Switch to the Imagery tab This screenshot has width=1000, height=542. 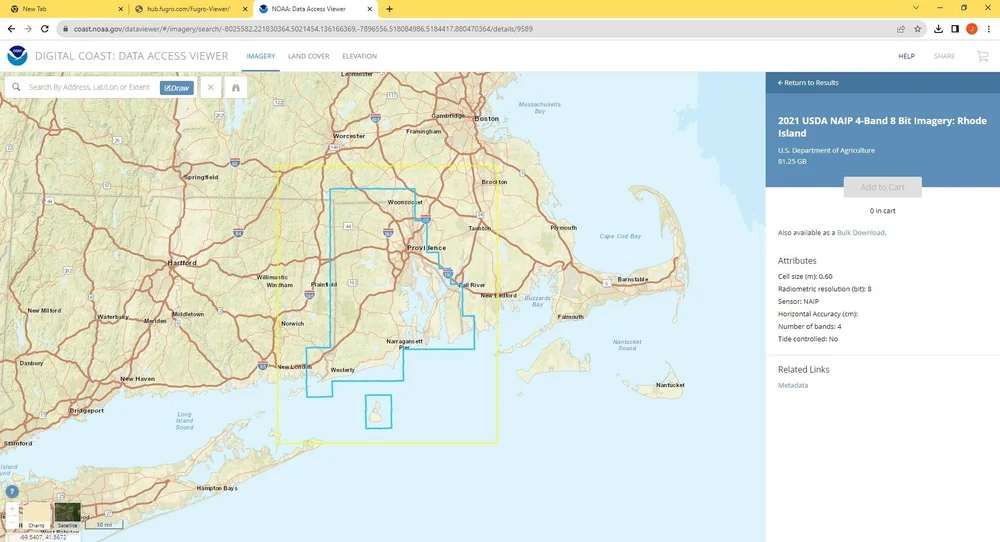[x=261, y=56]
